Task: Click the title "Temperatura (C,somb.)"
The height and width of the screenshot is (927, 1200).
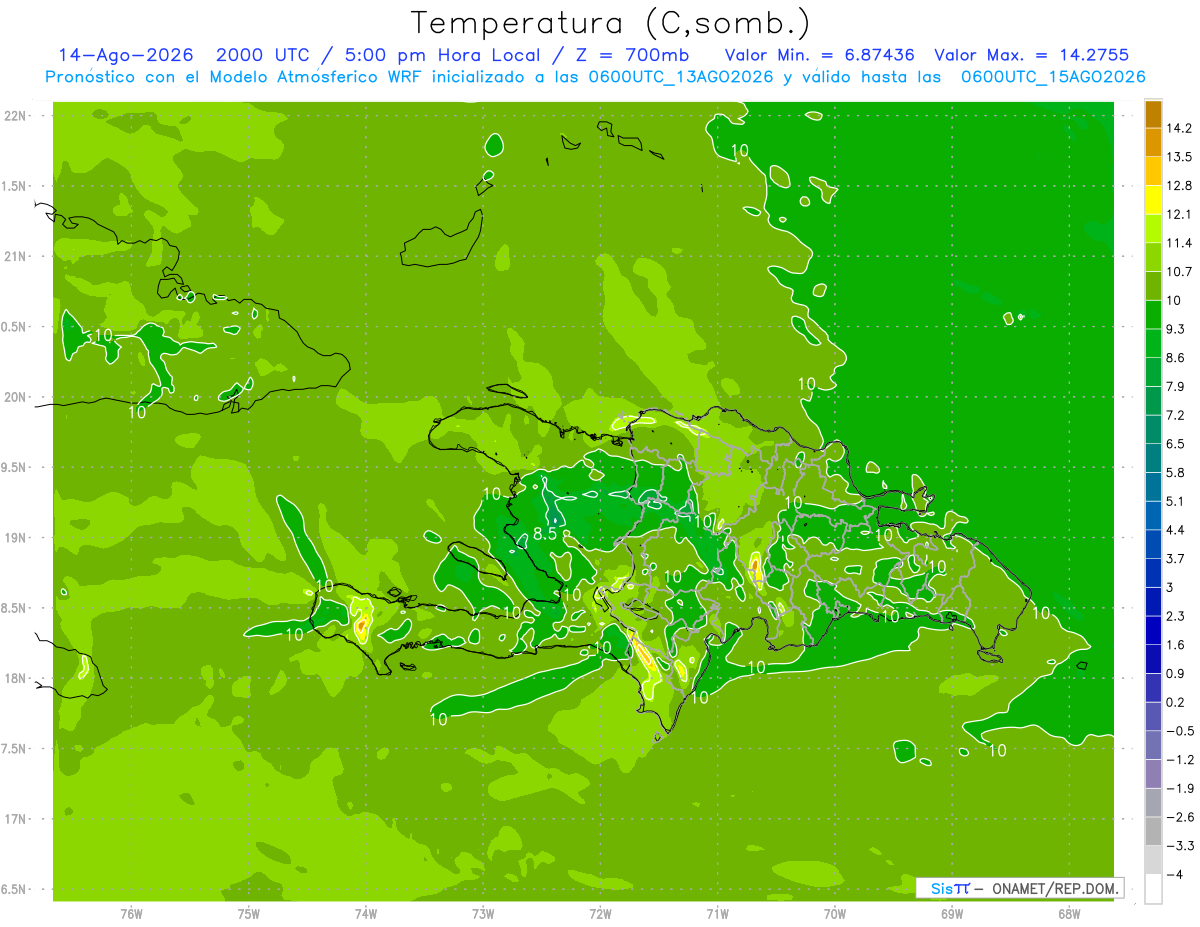Action: click(611, 24)
